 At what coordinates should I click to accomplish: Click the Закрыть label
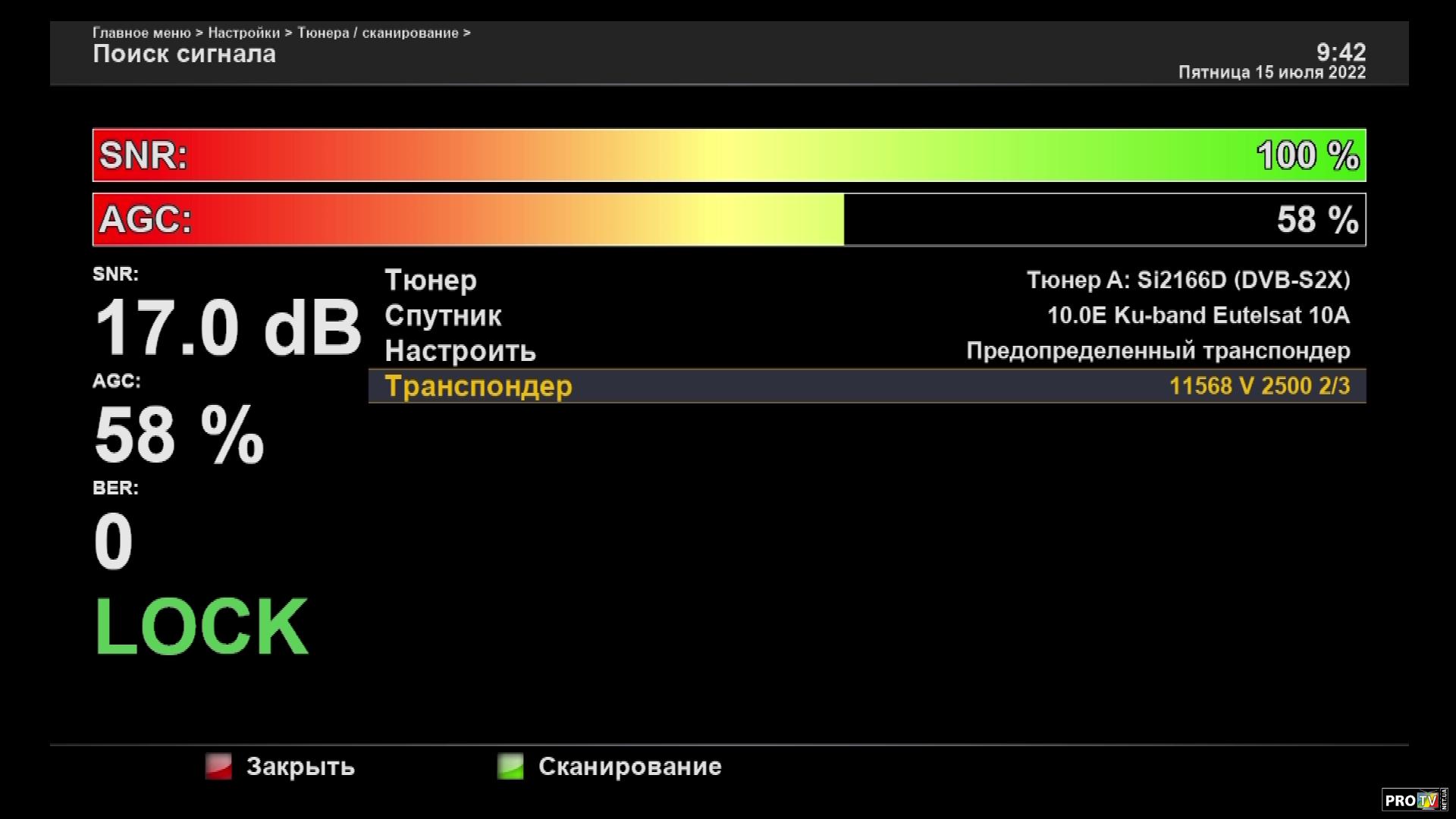tap(300, 767)
